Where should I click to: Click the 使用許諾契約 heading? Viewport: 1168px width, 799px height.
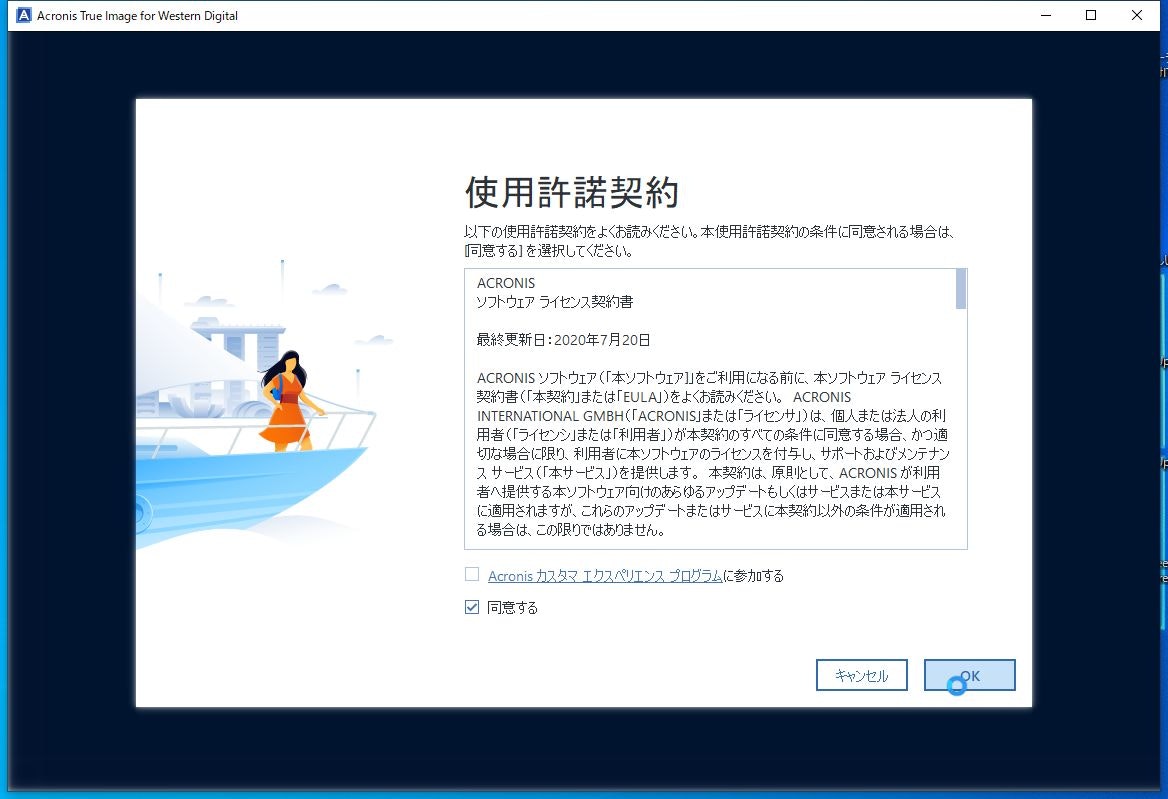(x=571, y=193)
